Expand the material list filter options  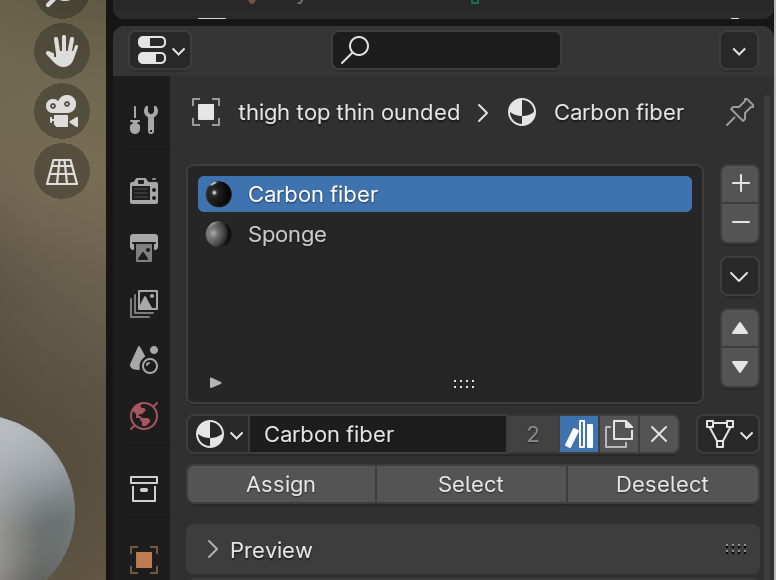pos(215,383)
